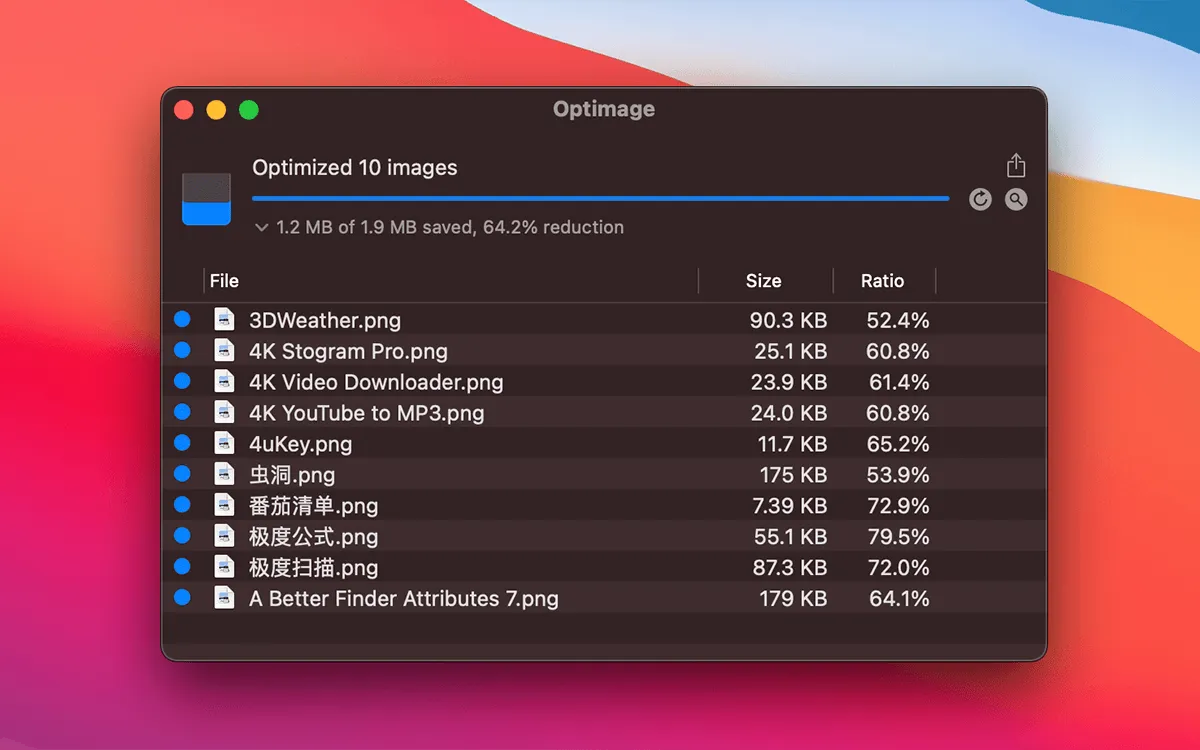Screen dimensions: 1200x750
Task: Click the share icon in top right
Action: click(x=1016, y=166)
